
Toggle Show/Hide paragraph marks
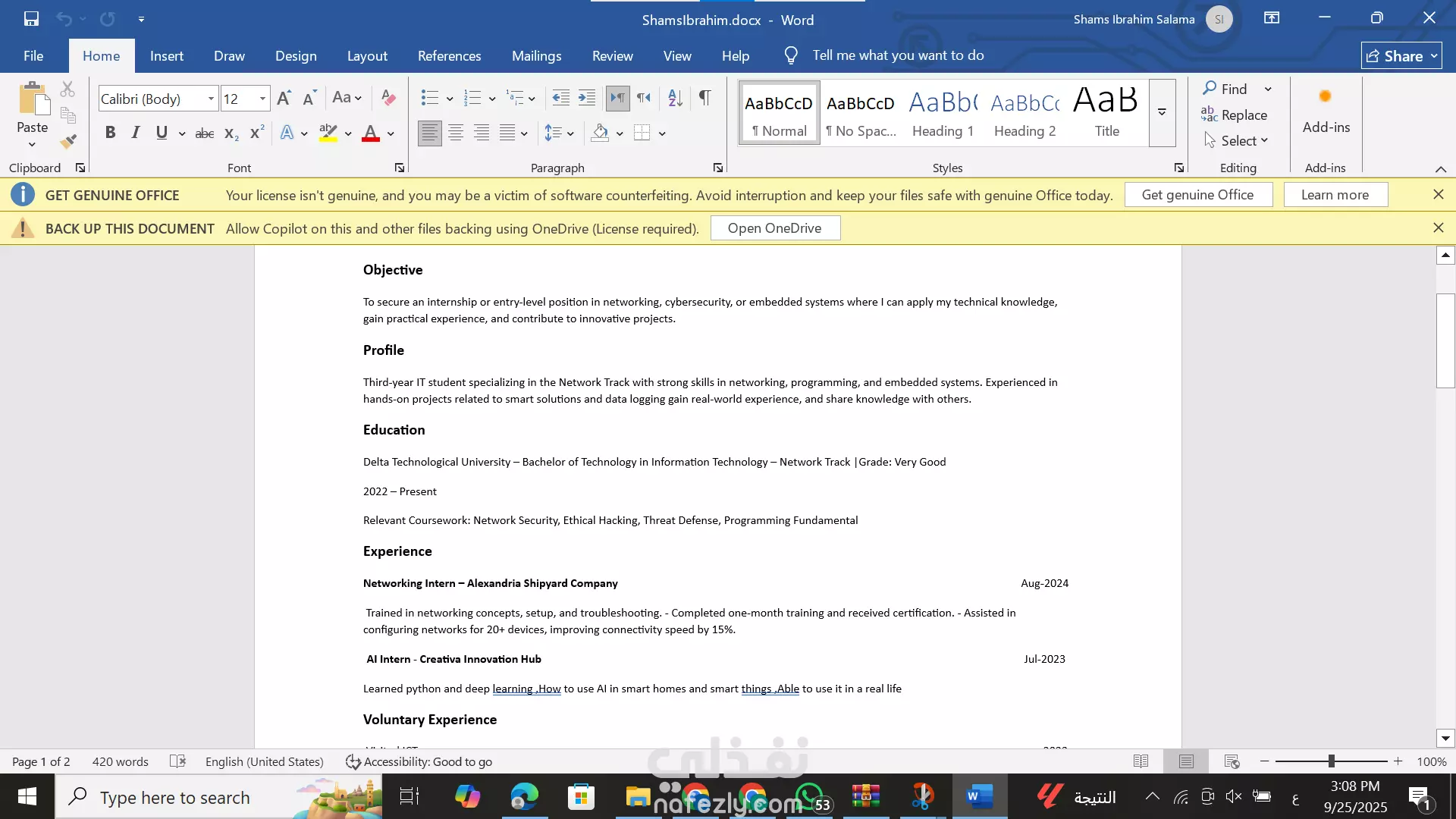704,98
